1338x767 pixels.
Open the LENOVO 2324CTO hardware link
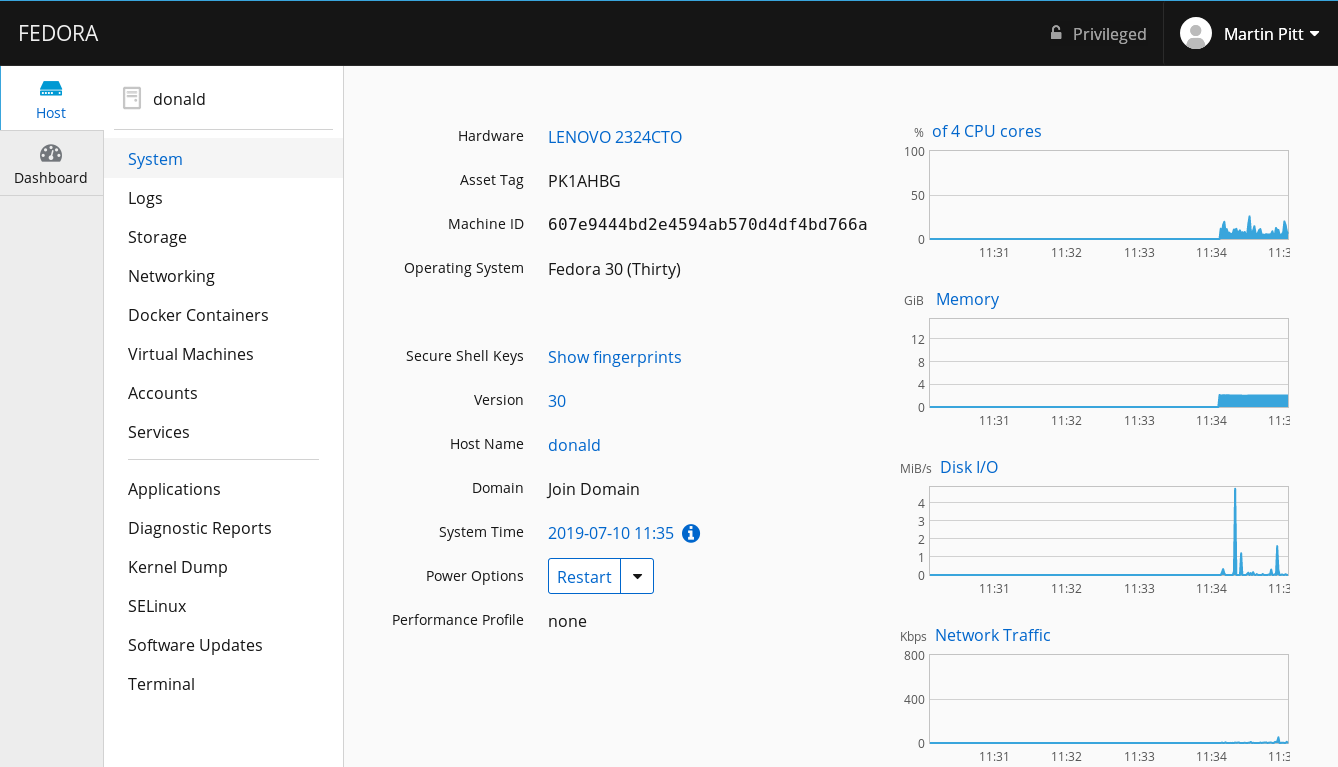pos(615,137)
